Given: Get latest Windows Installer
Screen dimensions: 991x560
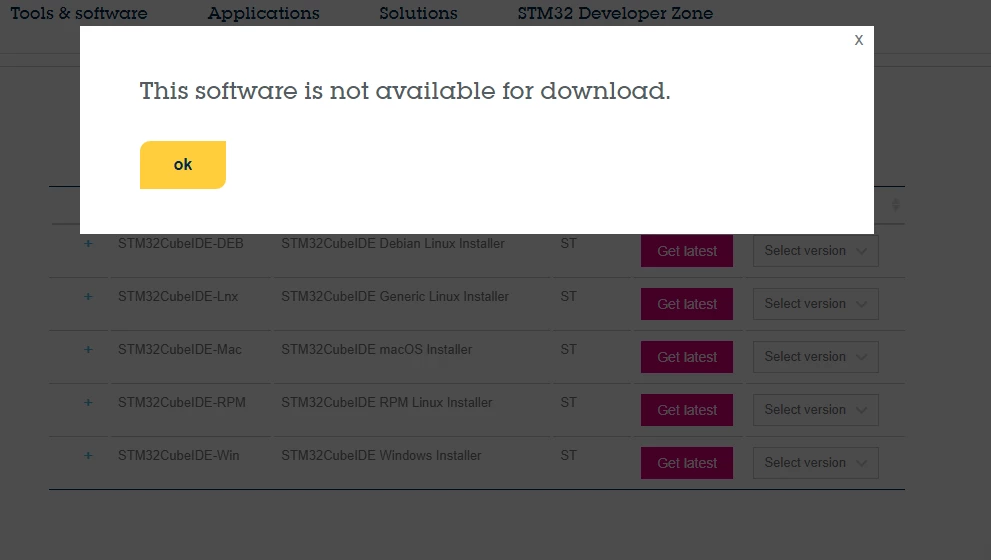Looking at the screenshot, I should tap(687, 463).
